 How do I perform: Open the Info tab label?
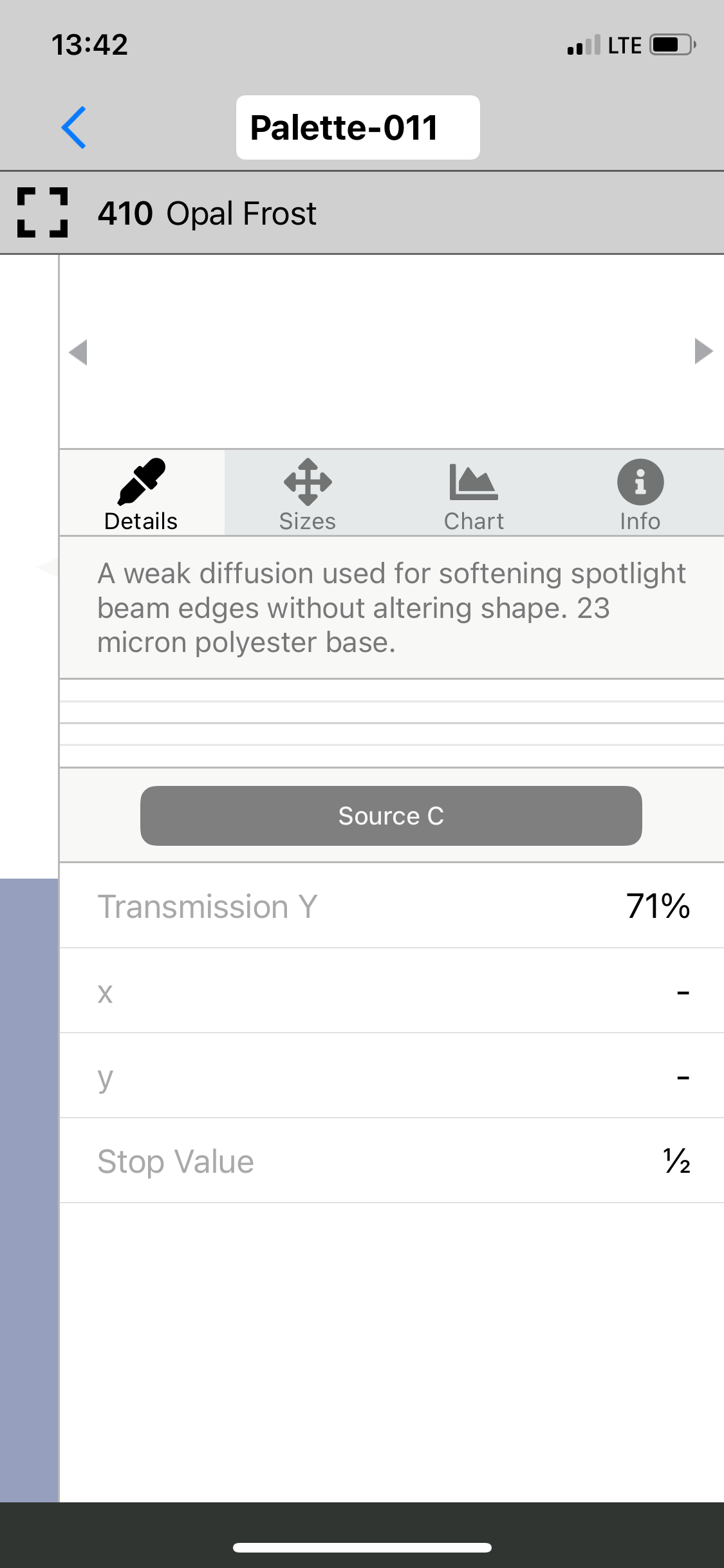[x=640, y=521]
